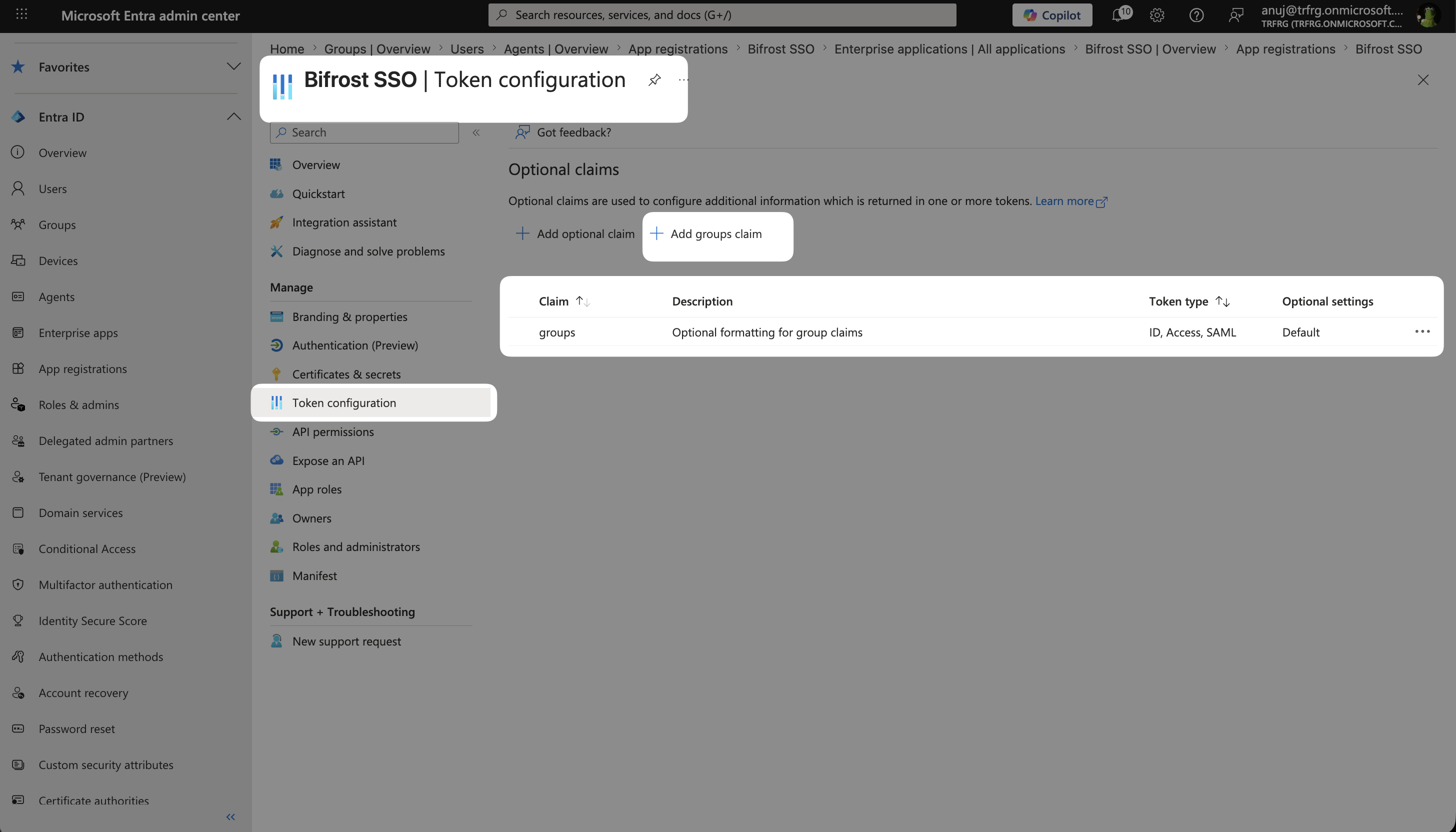Screen dimensions: 1456x832
Task: Open Multifactor authentication
Action: [105, 584]
